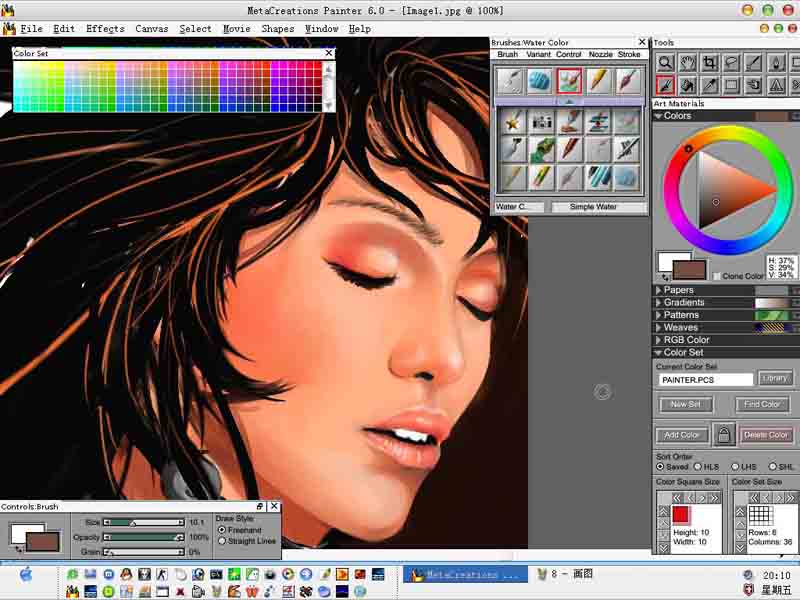Set sort order to LHS
The width and height of the screenshot is (800, 600).
[x=735, y=467]
